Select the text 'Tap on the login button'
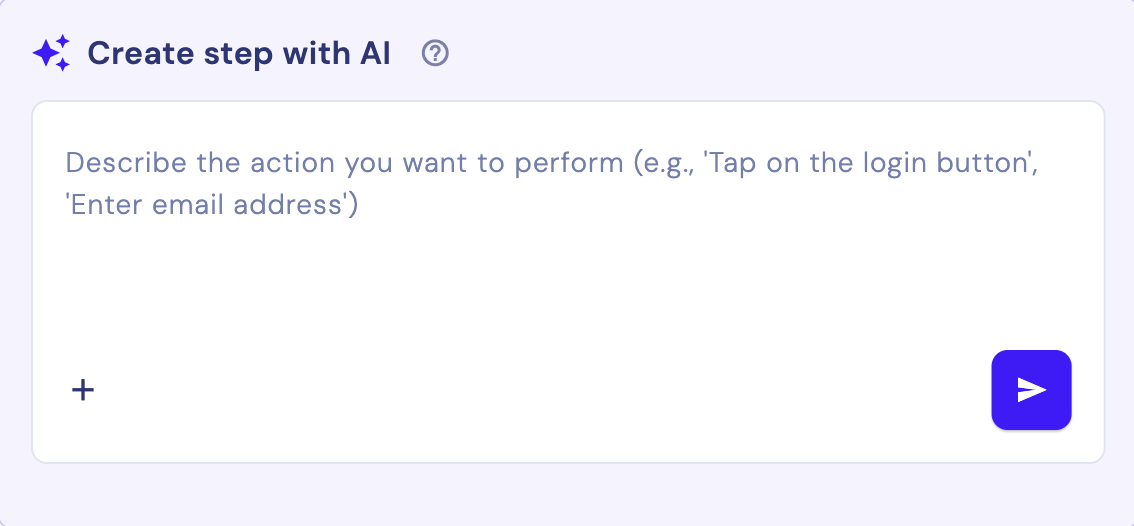Viewport: 1134px width, 526px height. 870,163
